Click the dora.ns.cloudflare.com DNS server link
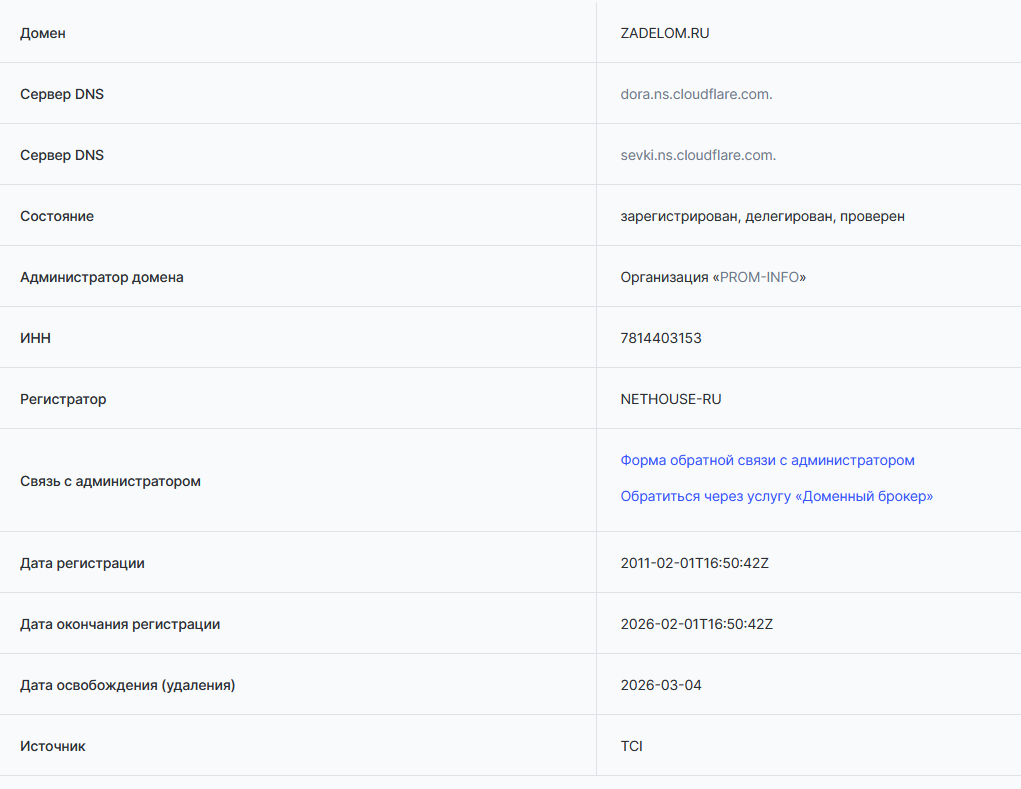Screen dimensions: 1021x789 (x=695, y=94)
